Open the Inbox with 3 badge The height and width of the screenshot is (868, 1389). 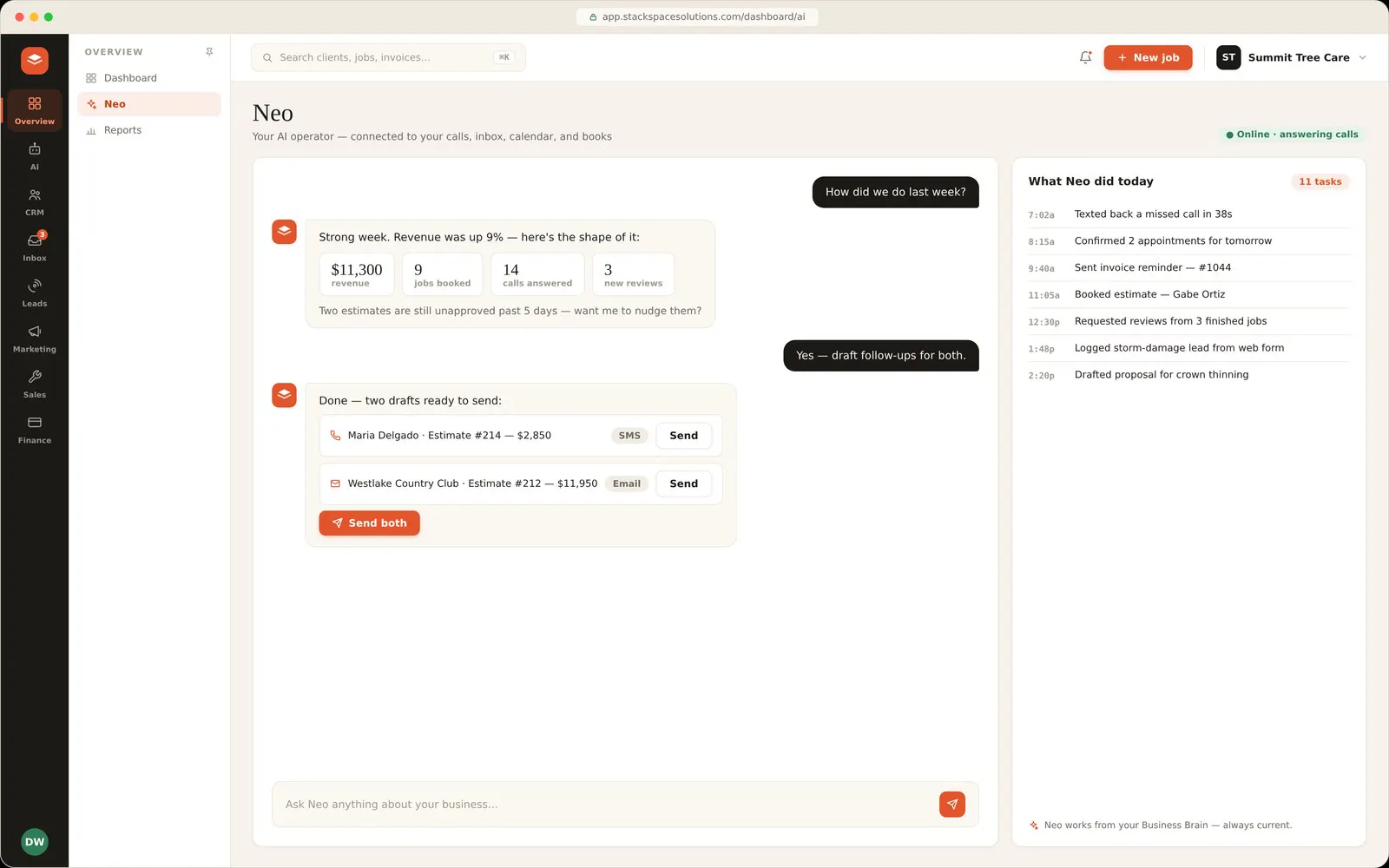[x=35, y=247]
